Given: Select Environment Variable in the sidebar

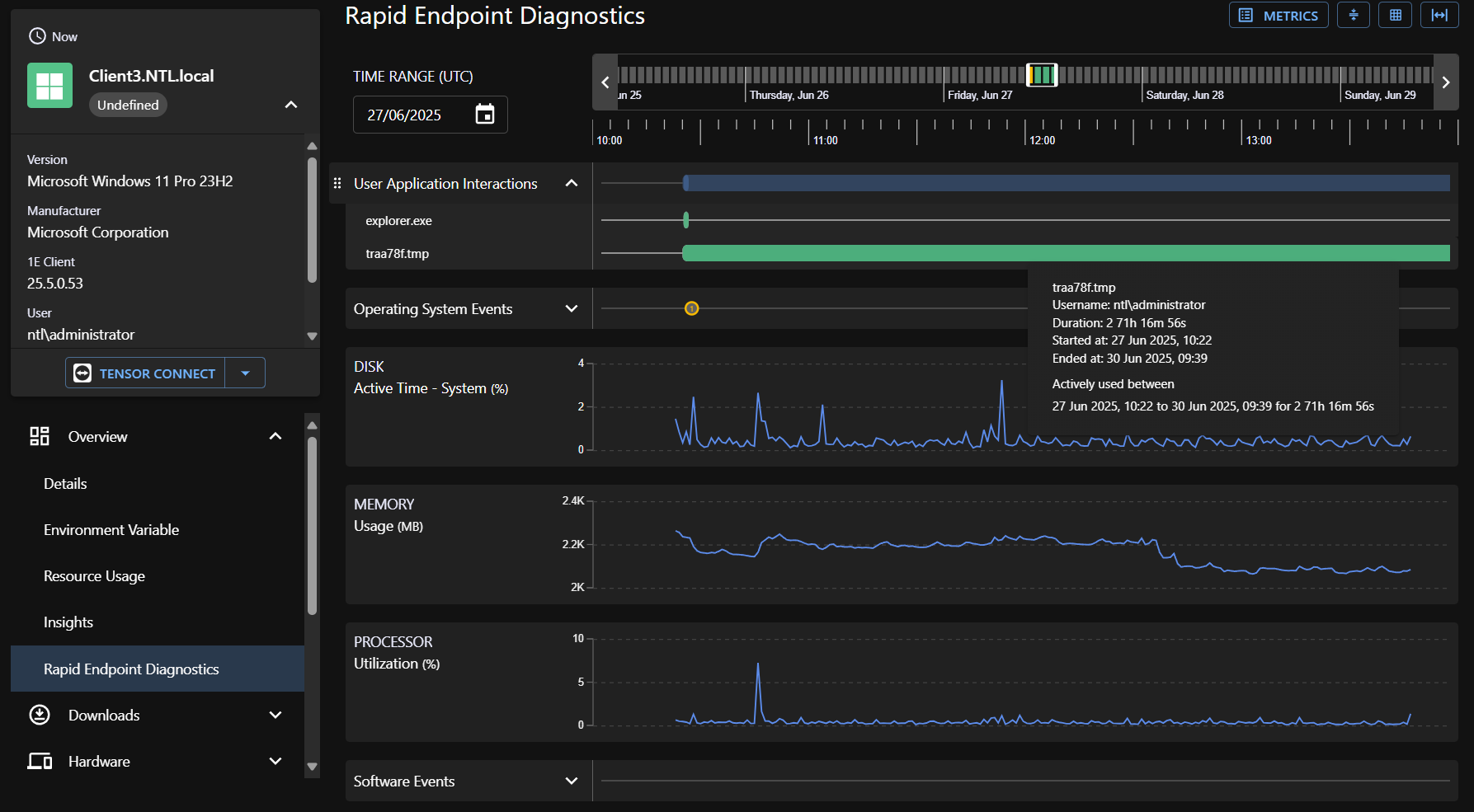Looking at the screenshot, I should 111,530.
